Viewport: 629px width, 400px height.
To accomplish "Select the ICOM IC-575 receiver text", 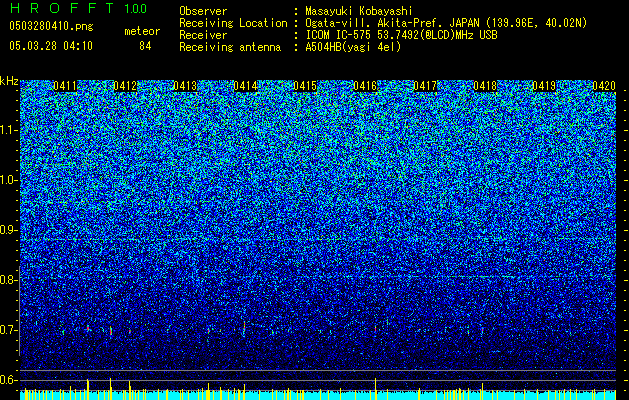I will [401, 35].
